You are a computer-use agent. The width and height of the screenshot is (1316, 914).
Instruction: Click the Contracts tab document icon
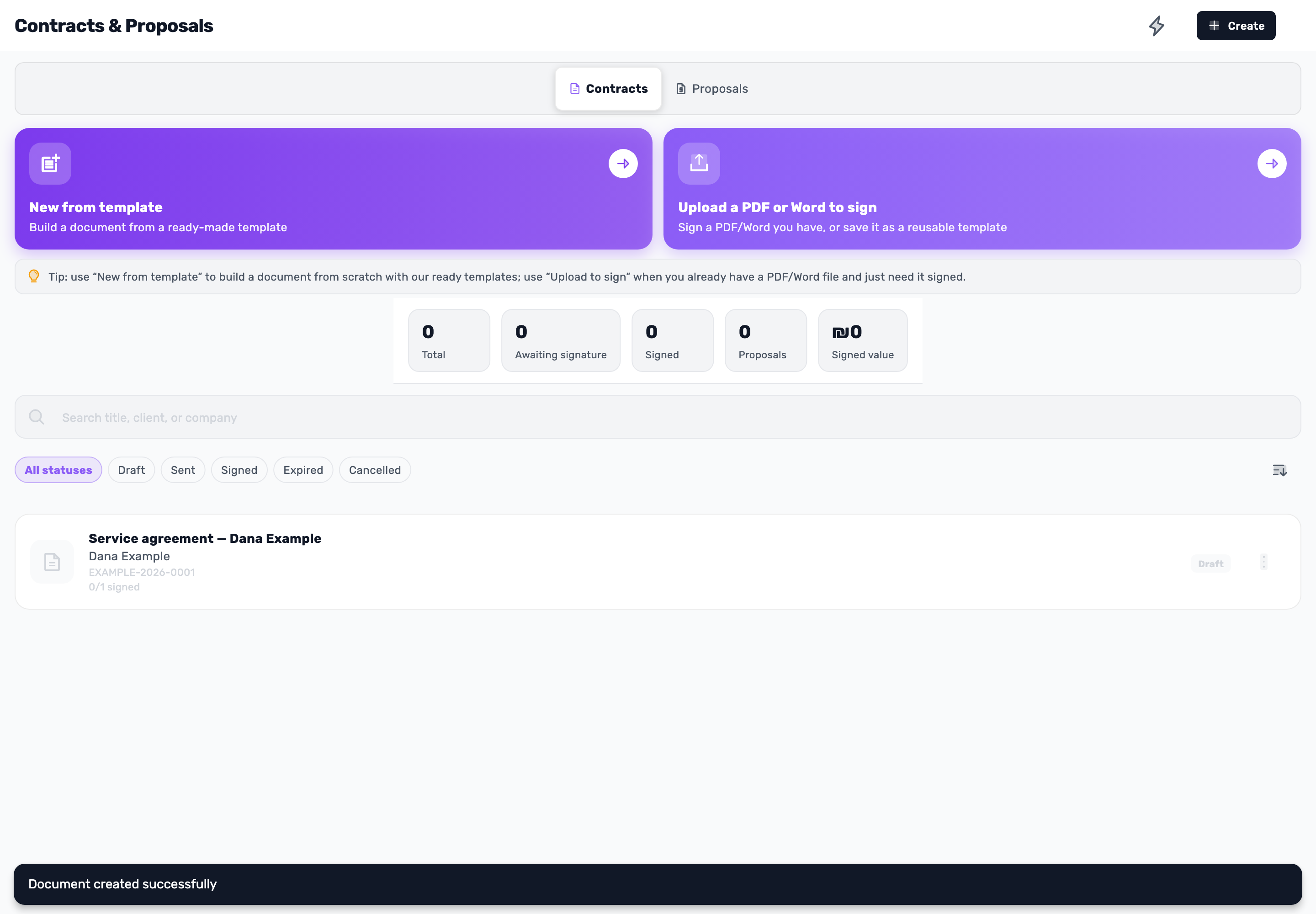(574, 89)
